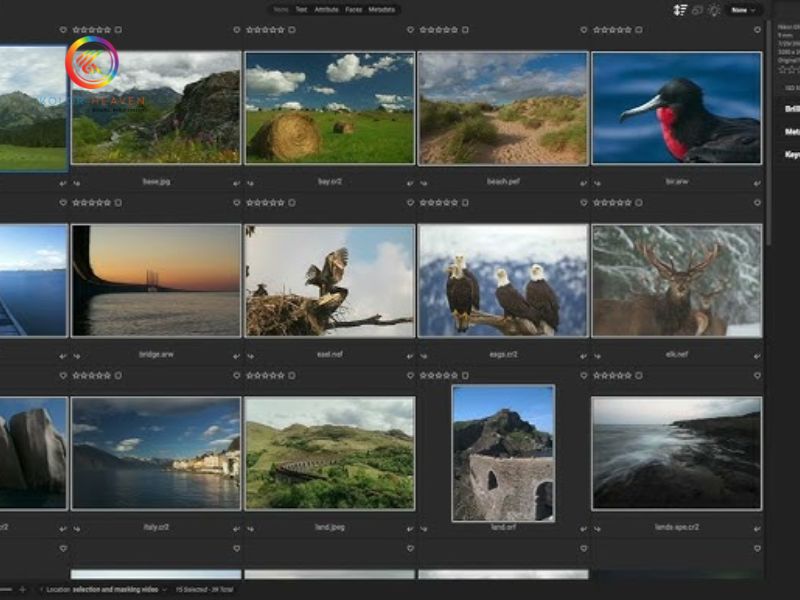Screen dimensions: 800x600
Task: Click the file name label beach.pef
Action: 503,182
